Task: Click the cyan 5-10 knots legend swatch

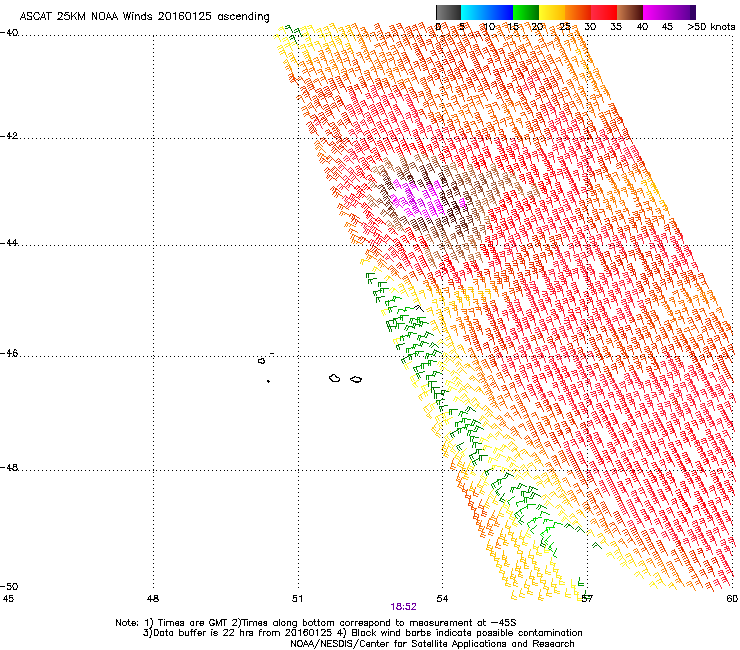Action: point(474,12)
